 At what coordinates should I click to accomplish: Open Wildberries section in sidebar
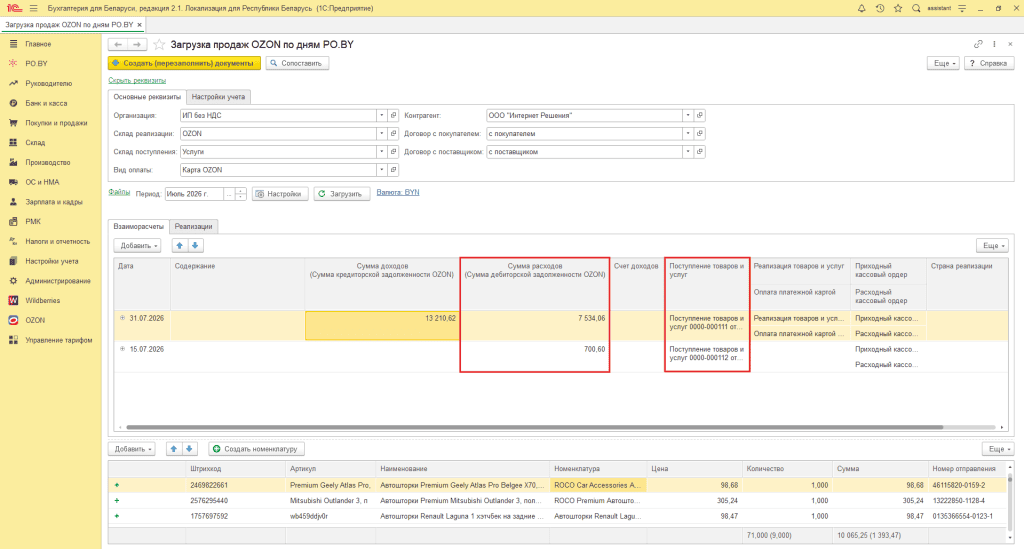42,300
